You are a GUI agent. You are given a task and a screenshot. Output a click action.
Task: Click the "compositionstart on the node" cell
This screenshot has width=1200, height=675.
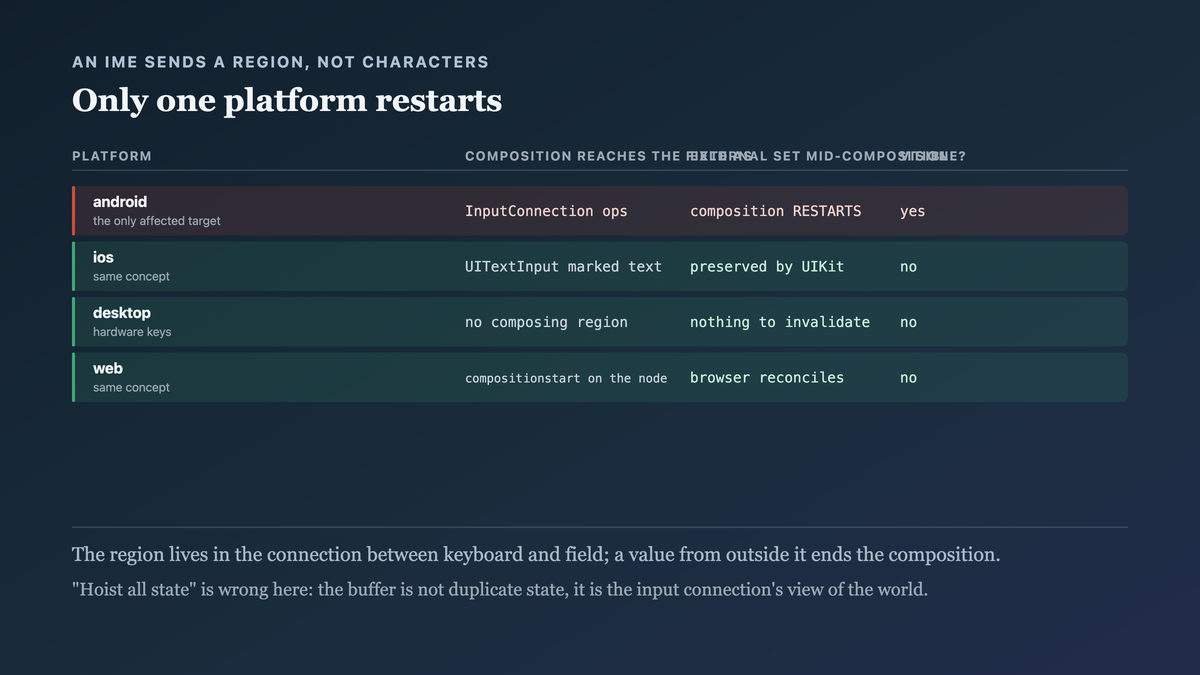click(566, 378)
